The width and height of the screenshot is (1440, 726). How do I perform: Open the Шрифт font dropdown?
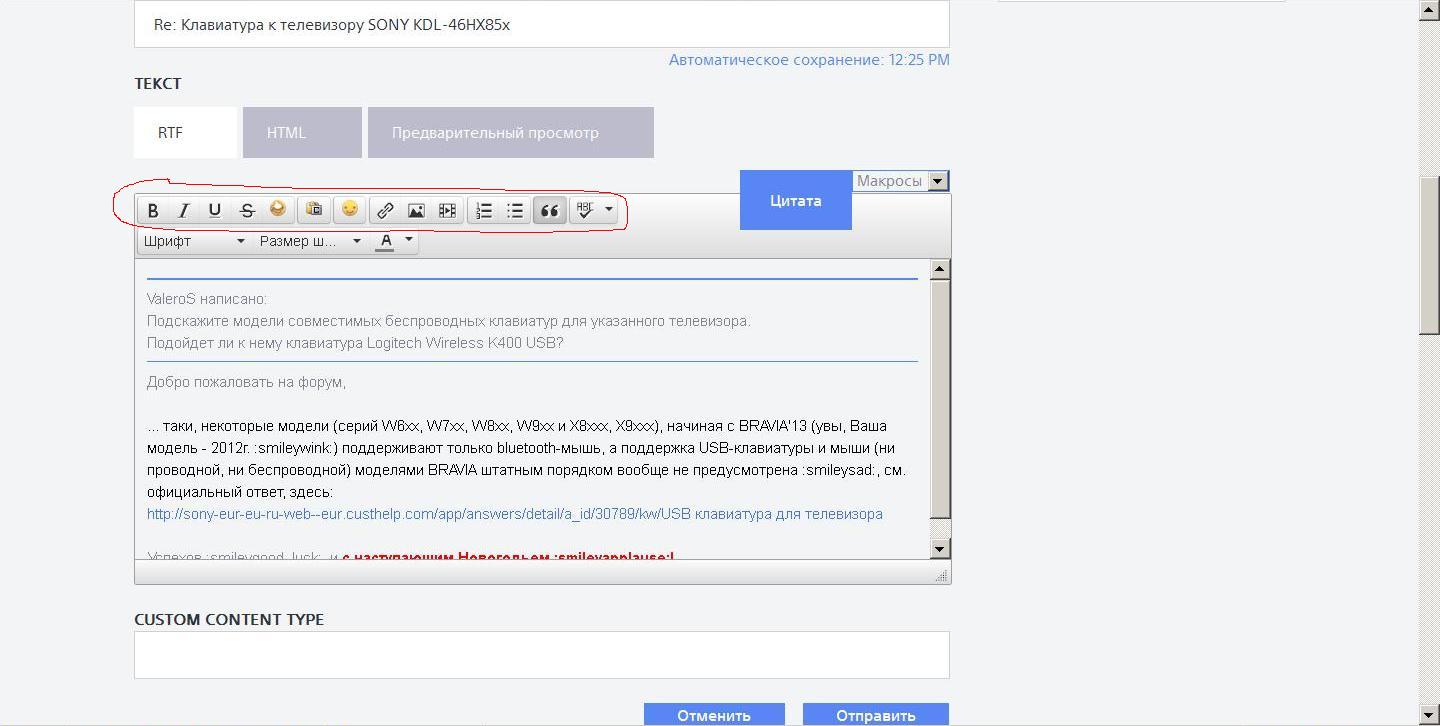[x=194, y=241]
